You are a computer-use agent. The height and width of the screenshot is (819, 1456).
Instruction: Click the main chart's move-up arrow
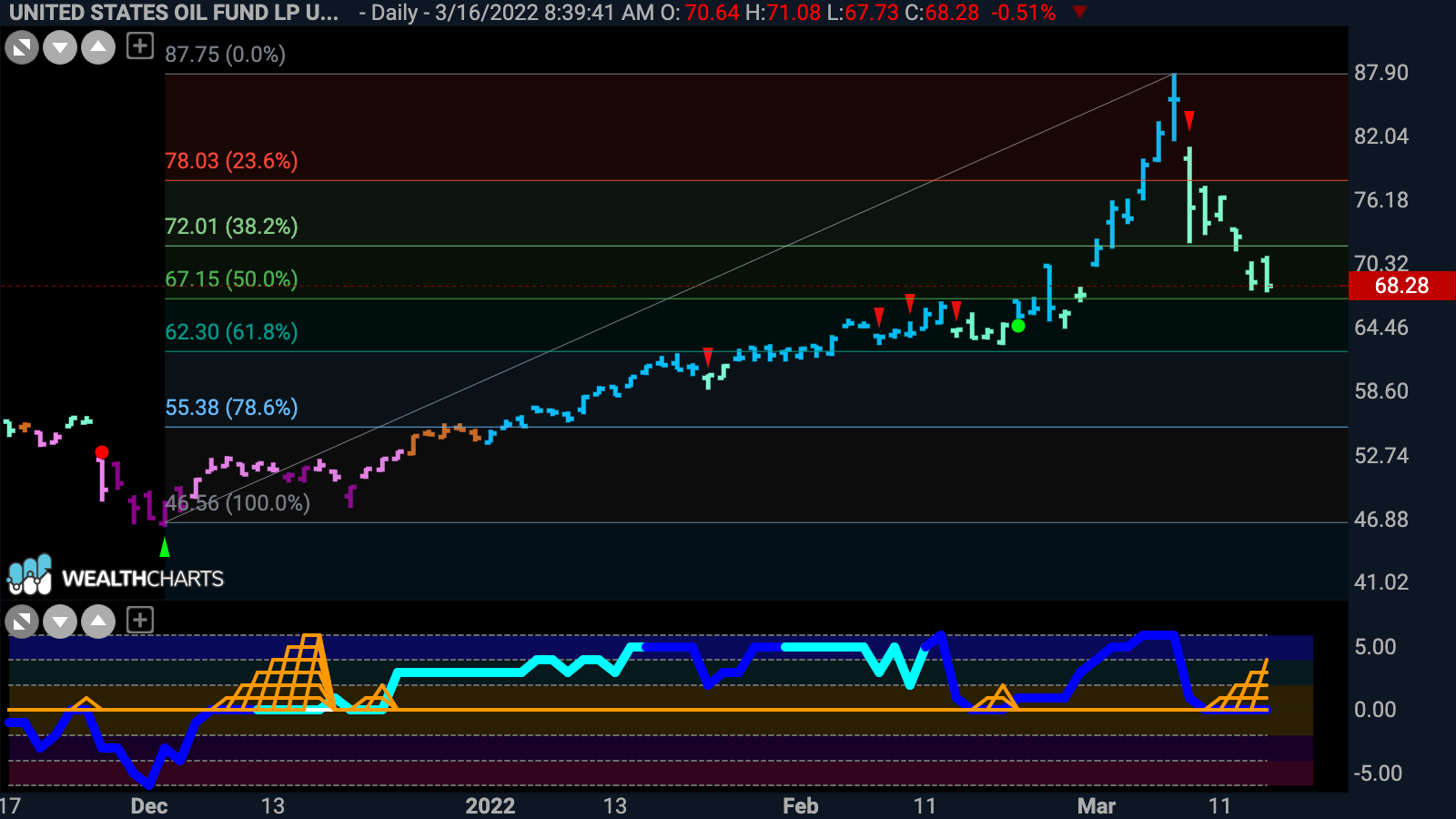(x=98, y=47)
